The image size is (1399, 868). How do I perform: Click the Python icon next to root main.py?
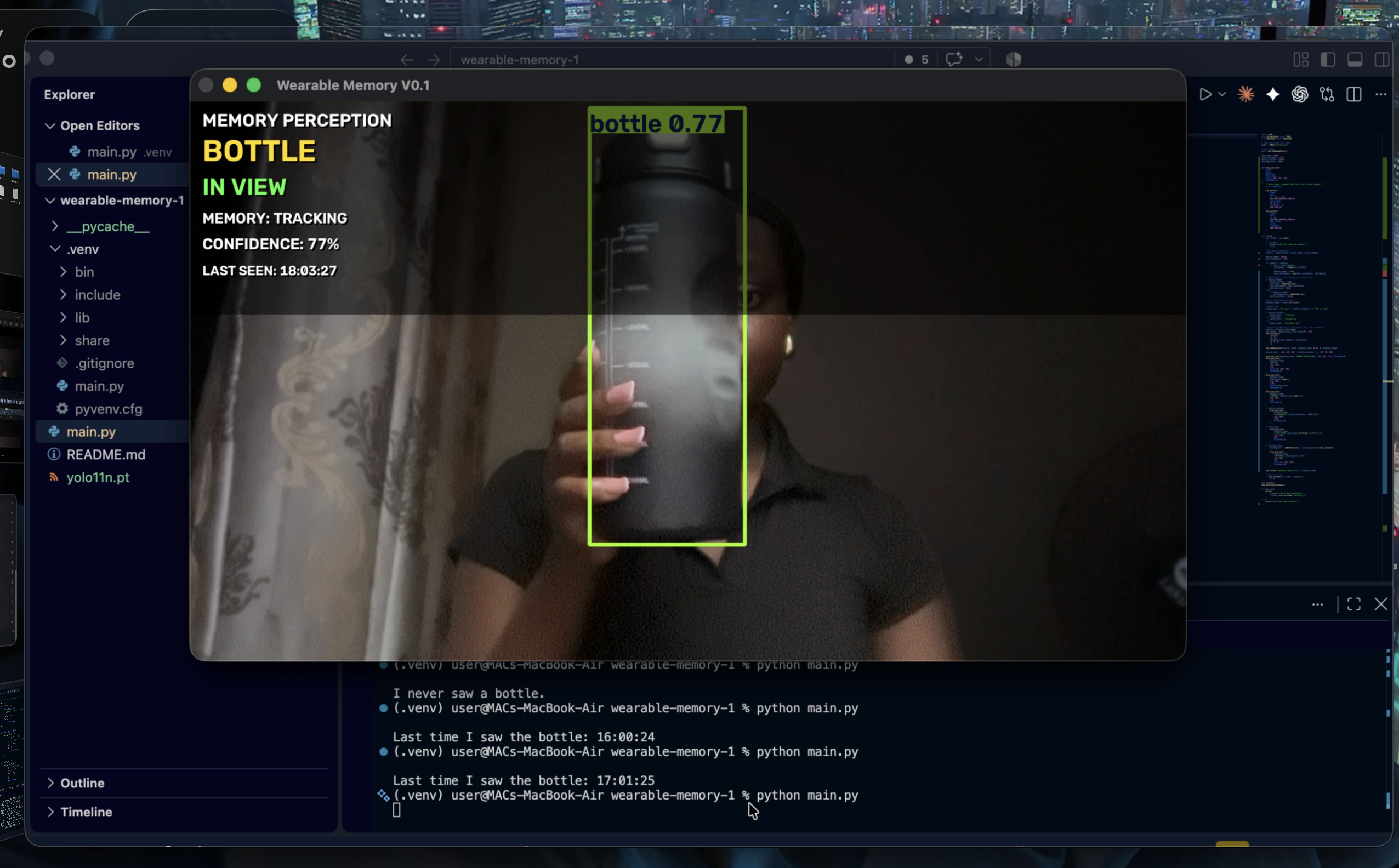[x=54, y=432]
